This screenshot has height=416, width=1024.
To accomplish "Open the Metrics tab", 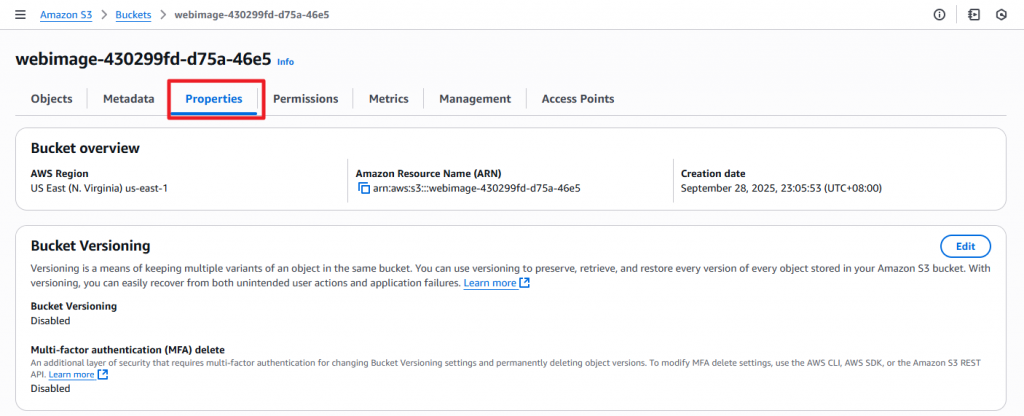I will click(388, 99).
